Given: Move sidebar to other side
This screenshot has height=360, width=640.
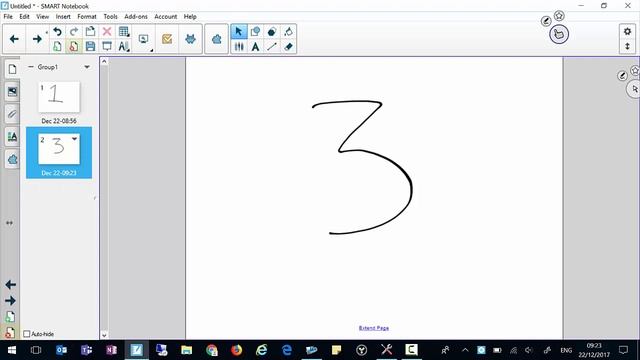Looking at the screenshot, I should pyautogui.click(x=9, y=223).
